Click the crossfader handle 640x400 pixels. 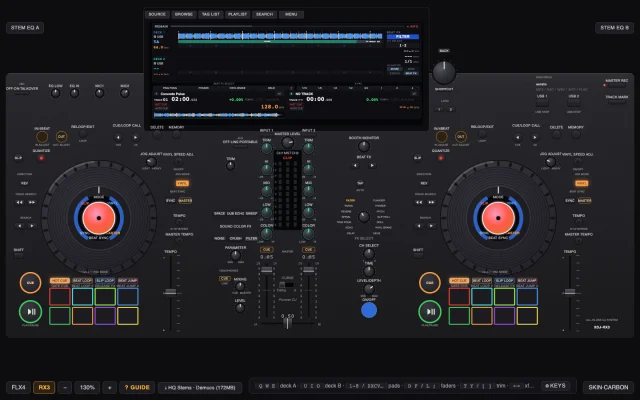pos(287,323)
